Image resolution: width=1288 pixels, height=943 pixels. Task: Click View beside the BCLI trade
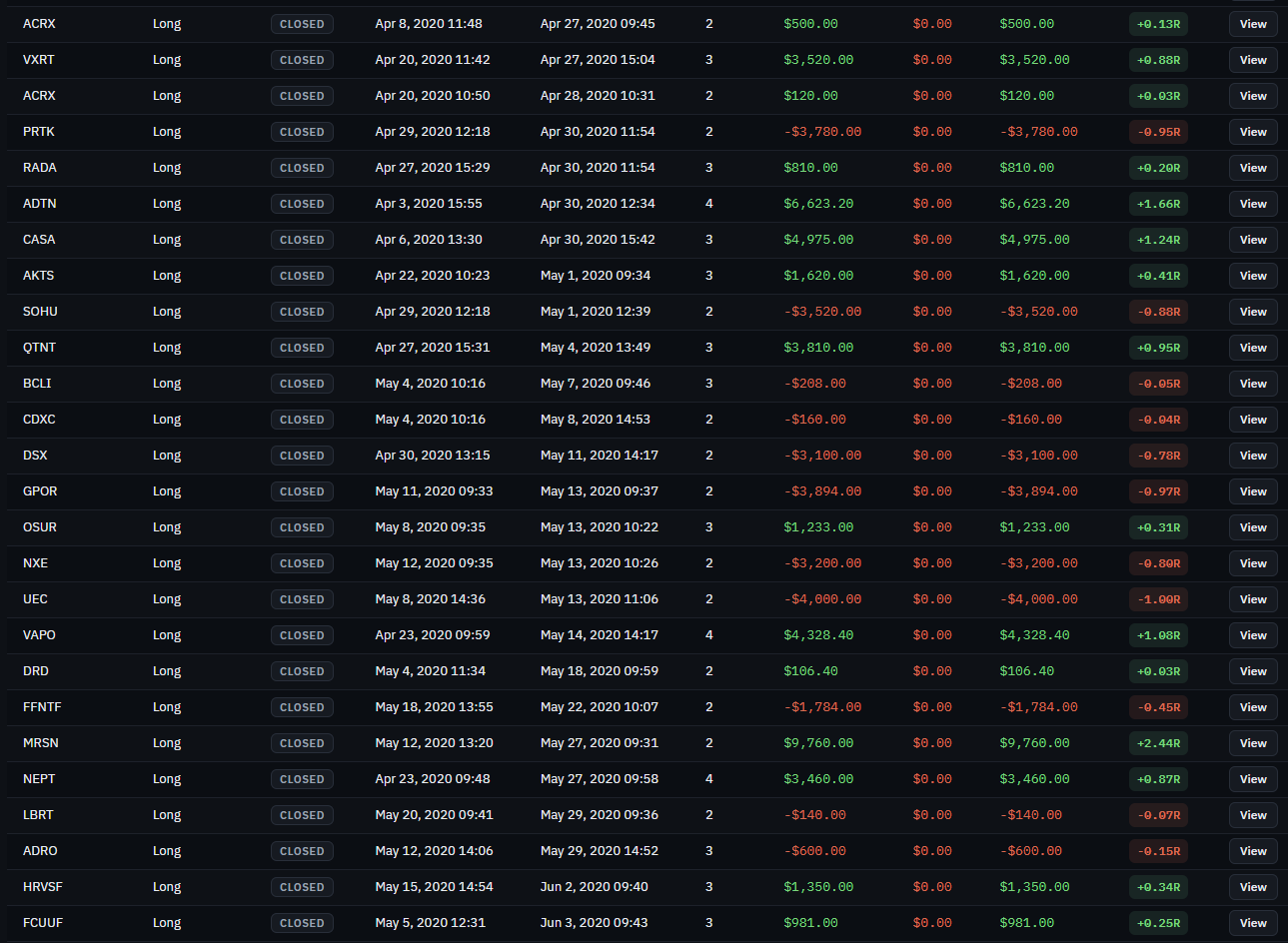(x=1253, y=384)
